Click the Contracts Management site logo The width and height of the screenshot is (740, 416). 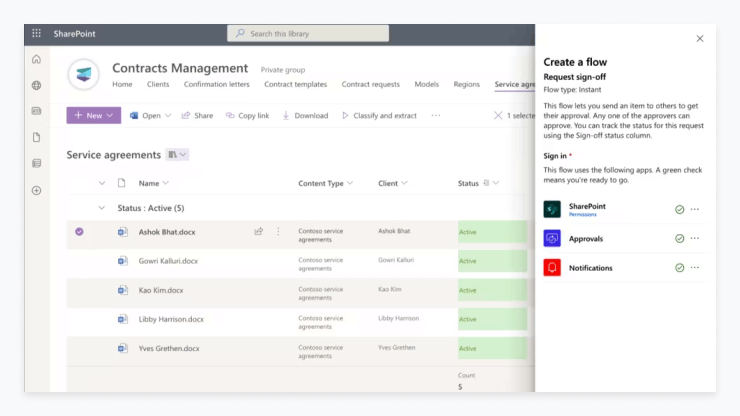tap(84, 74)
